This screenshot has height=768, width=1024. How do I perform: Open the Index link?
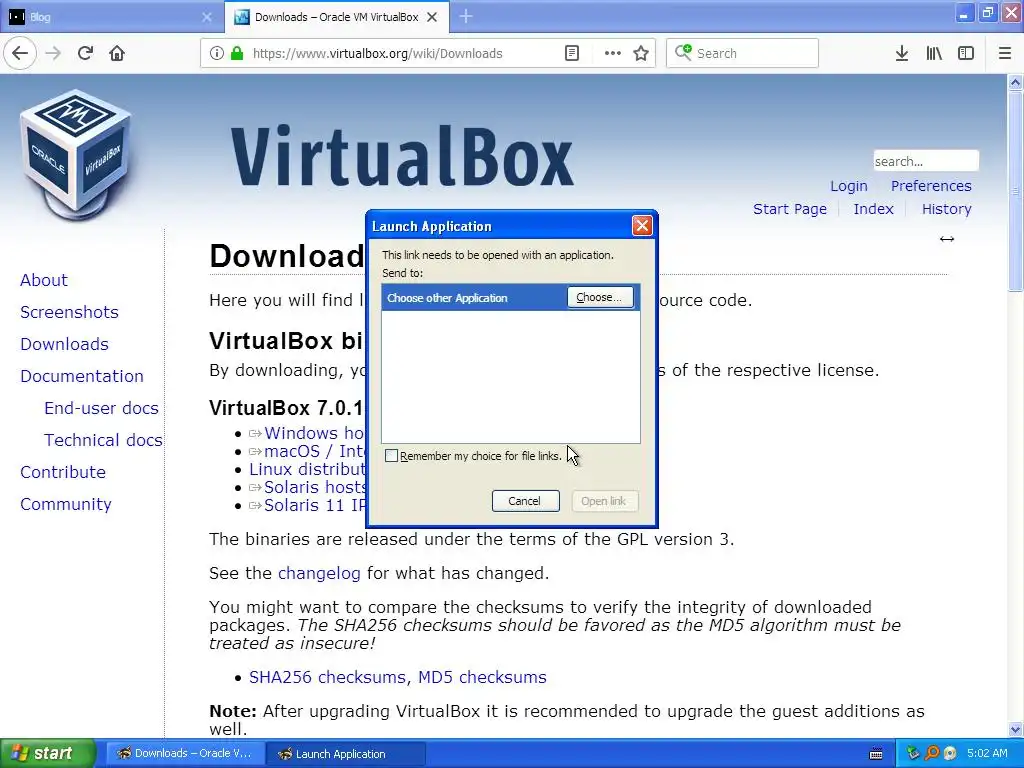click(x=873, y=209)
